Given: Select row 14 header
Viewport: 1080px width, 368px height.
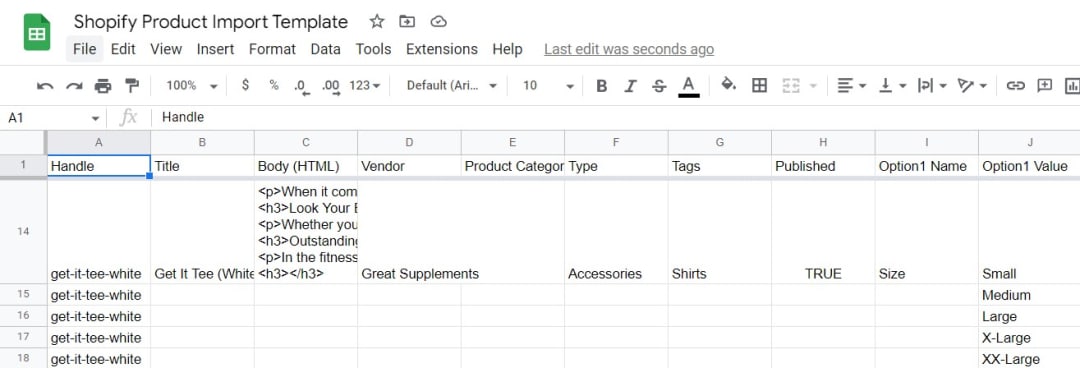Looking at the screenshot, I should [23, 232].
